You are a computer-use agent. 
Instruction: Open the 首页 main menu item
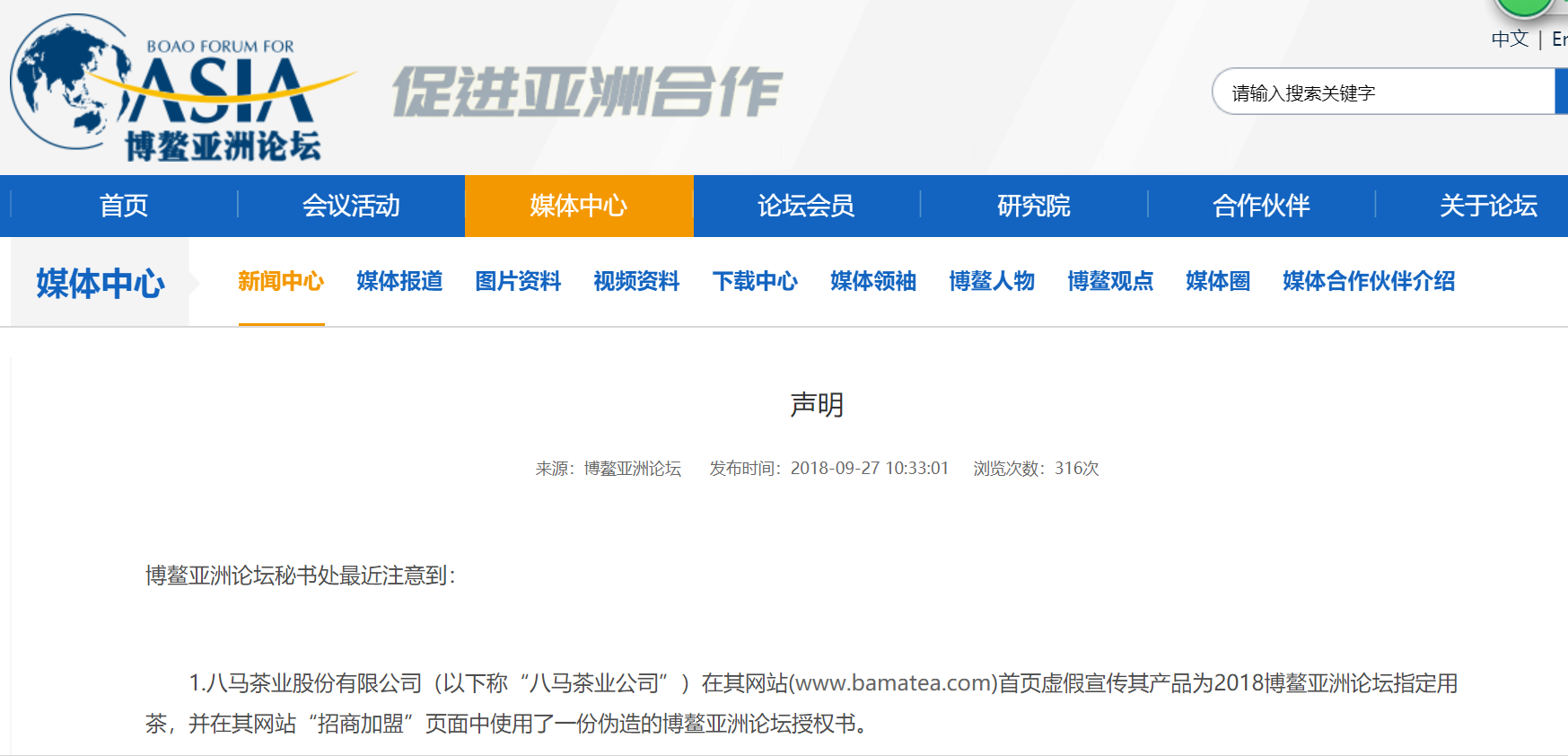pyautogui.click(x=124, y=206)
